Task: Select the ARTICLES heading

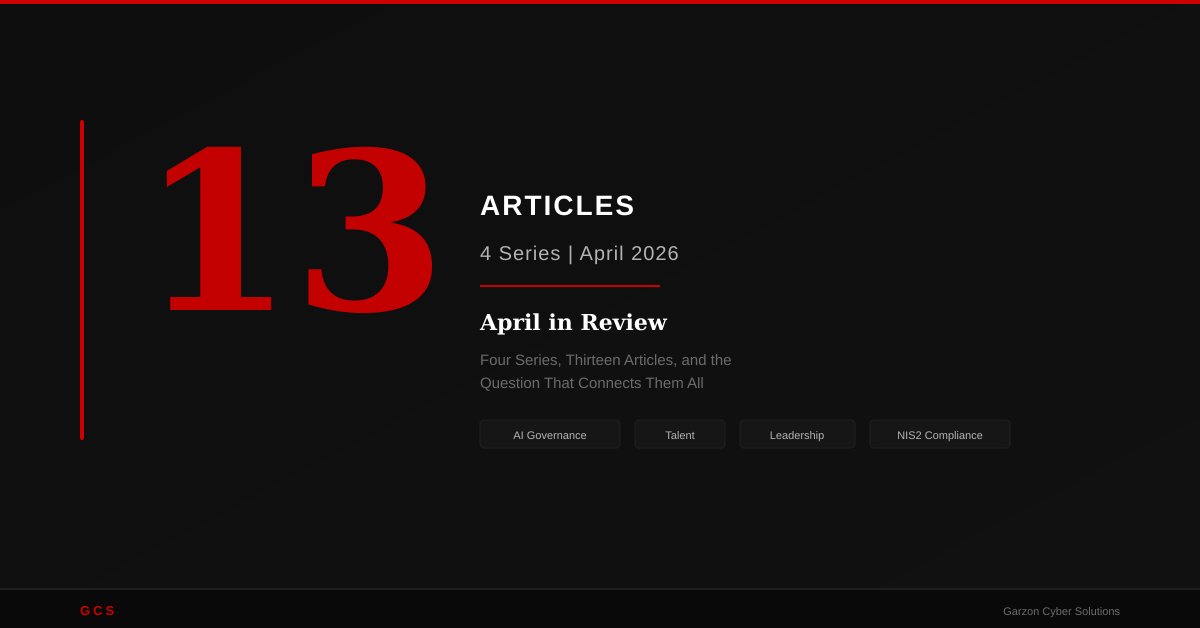Action: click(558, 206)
